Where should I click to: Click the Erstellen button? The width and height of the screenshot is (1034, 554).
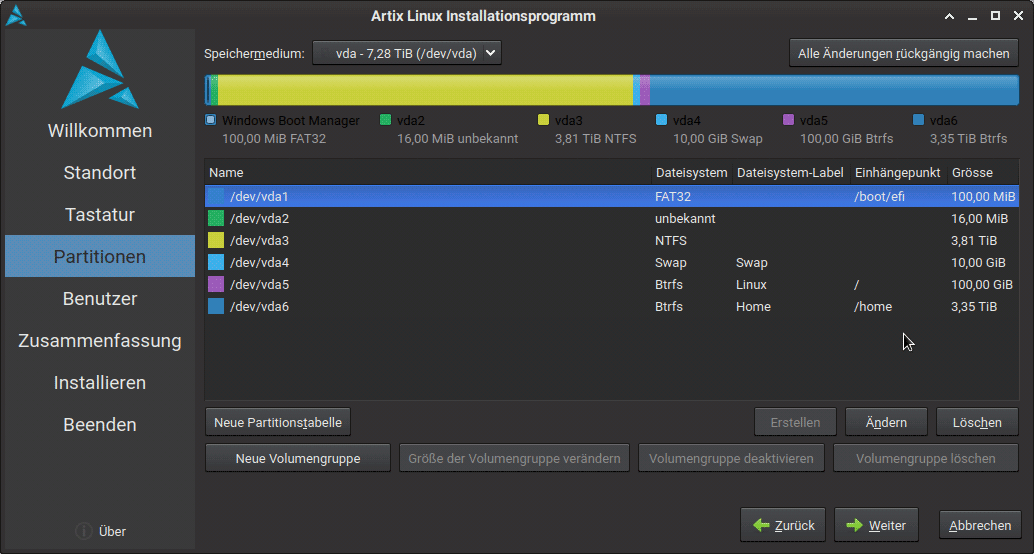(x=795, y=422)
